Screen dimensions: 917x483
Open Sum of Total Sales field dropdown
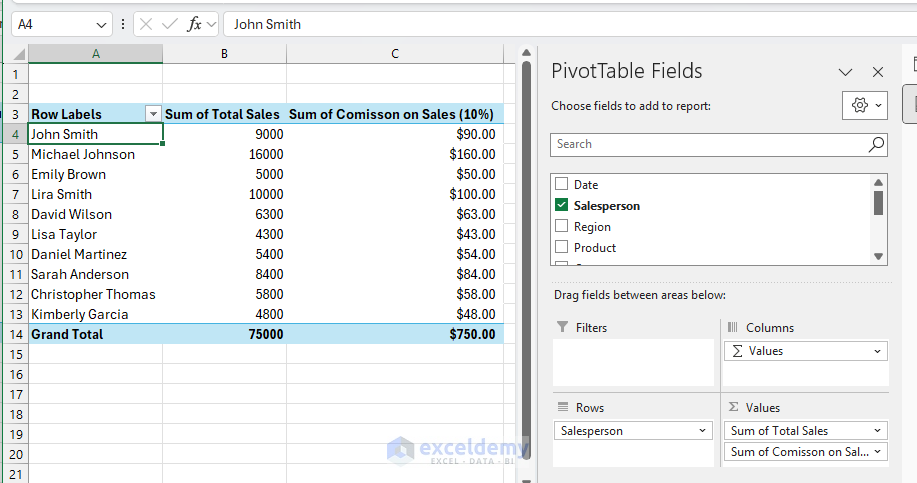coord(877,431)
